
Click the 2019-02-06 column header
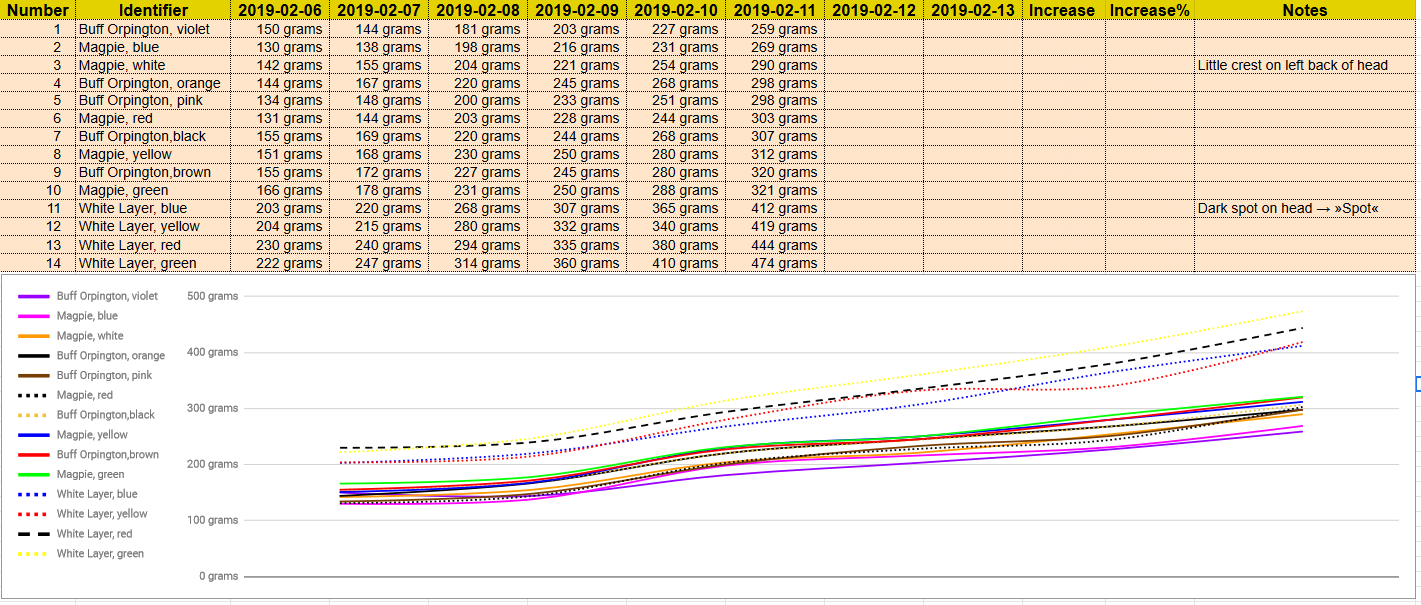[279, 10]
